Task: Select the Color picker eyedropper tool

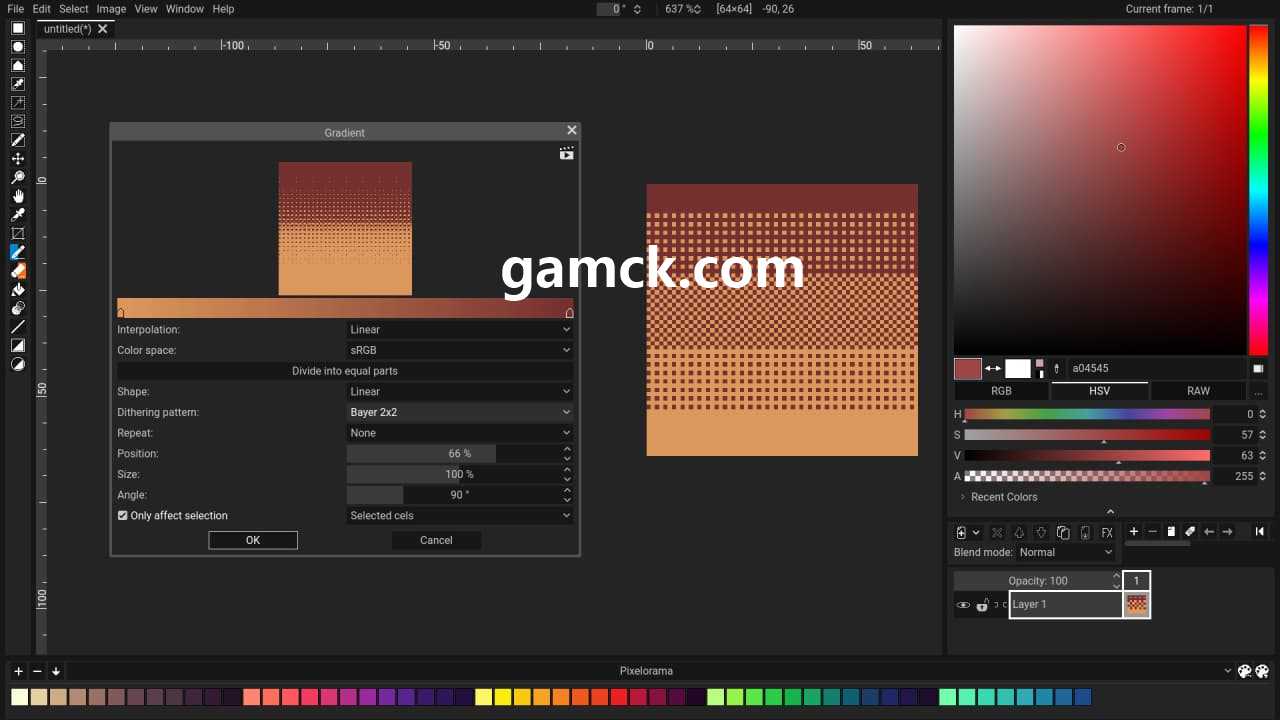Action: pos(17,215)
